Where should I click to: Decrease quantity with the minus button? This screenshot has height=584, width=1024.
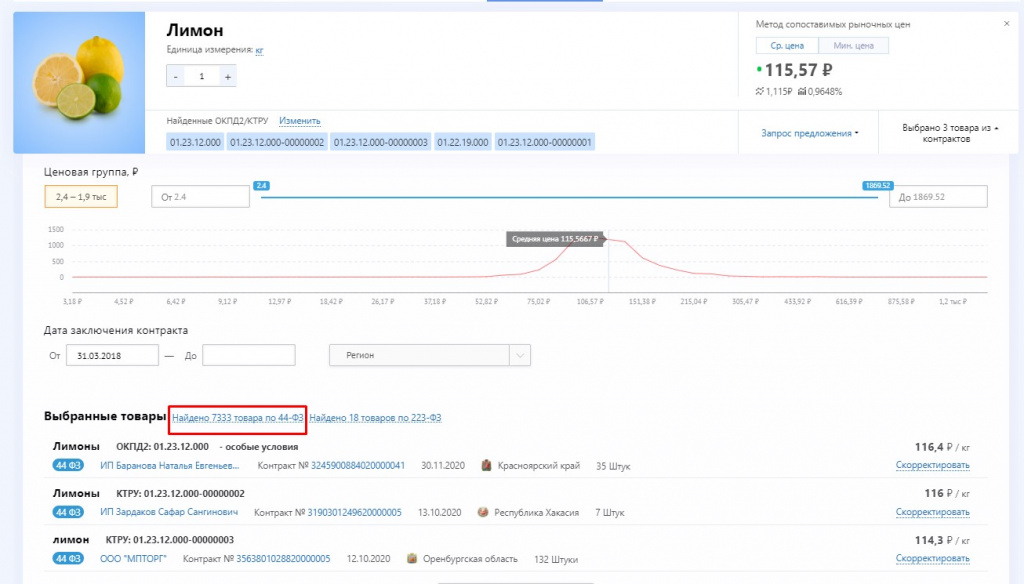[175, 76]
